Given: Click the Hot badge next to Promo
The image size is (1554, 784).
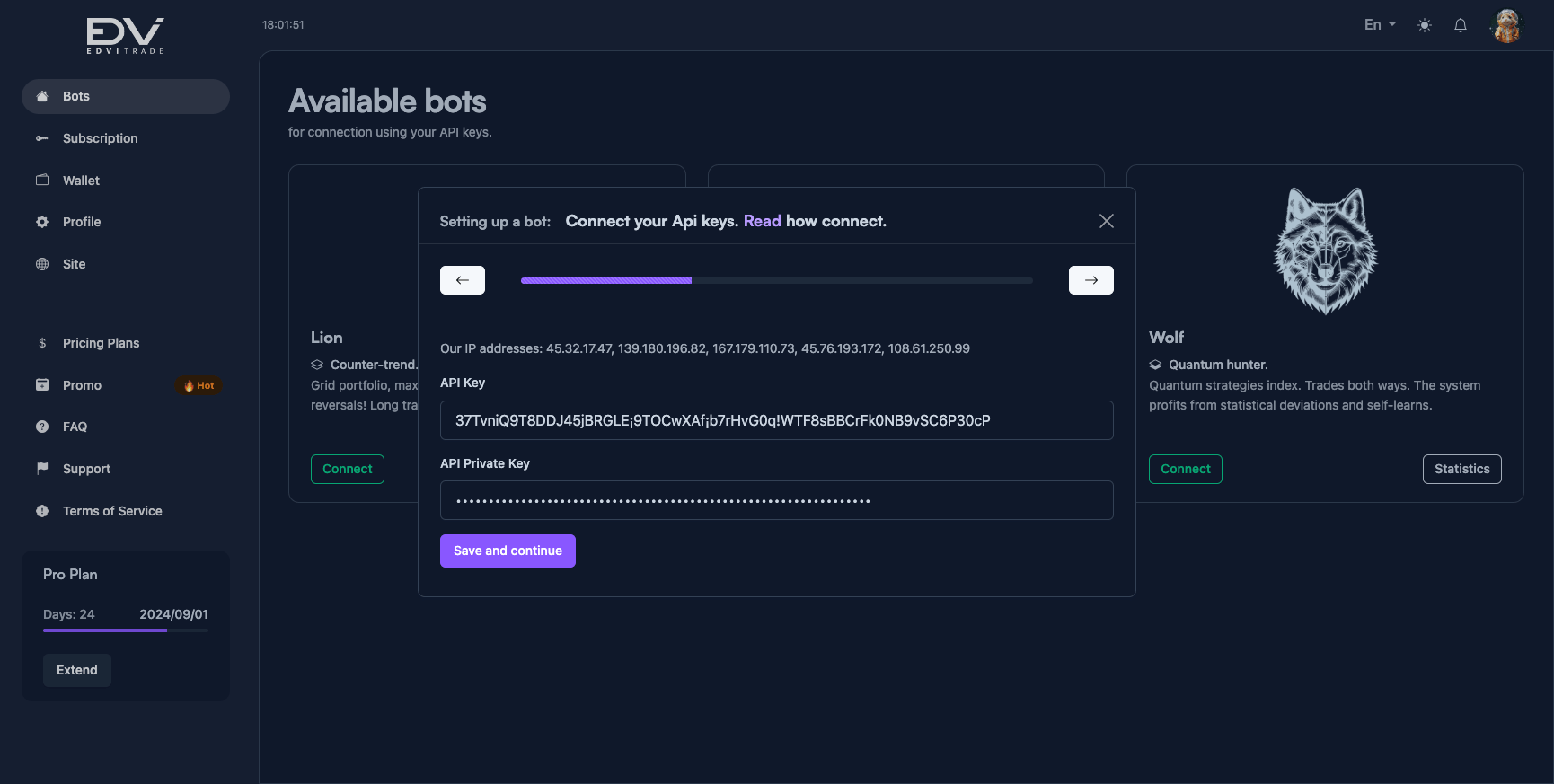Looking at the screenshot, I should [199, 385].
